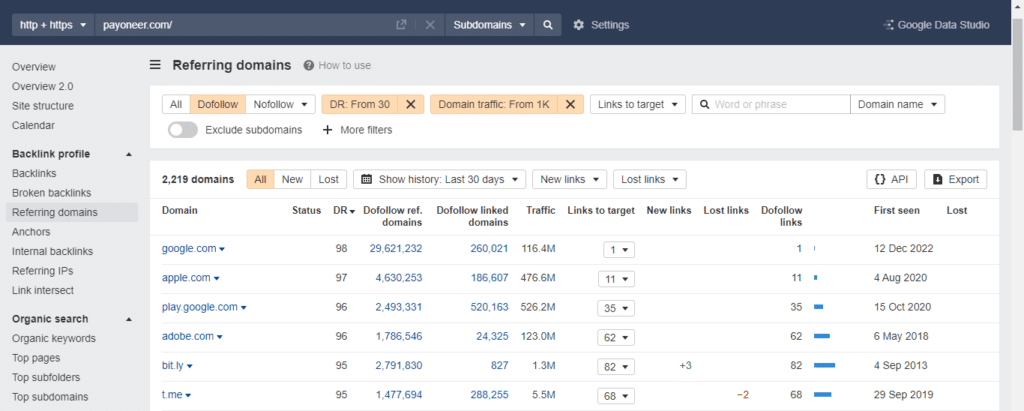Viewport: 1024px width, 411px height.
Task: Open Anchors in the sidebar
Action: (x=31, y=231)
